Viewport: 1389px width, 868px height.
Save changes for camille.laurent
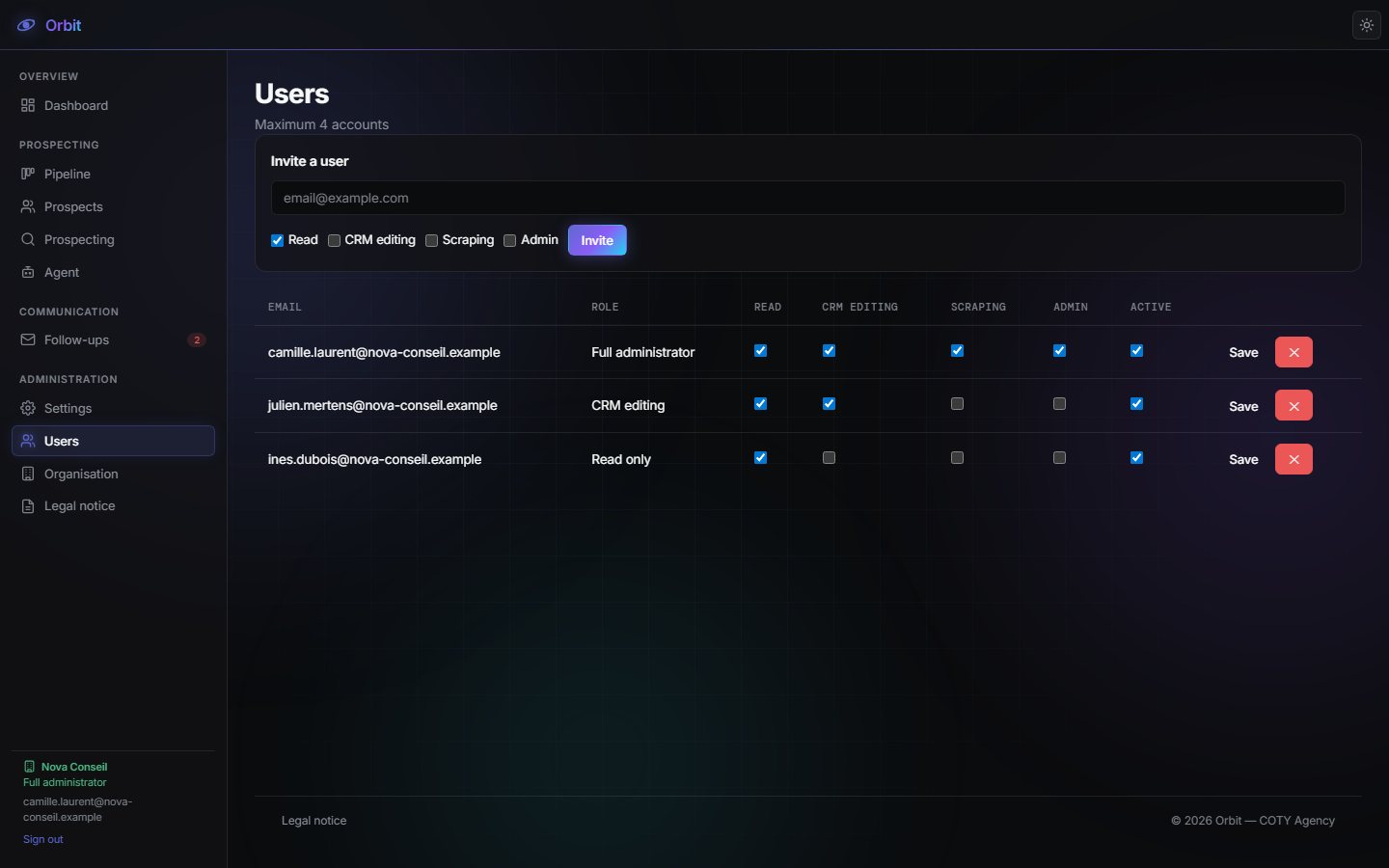point(1243,352)
